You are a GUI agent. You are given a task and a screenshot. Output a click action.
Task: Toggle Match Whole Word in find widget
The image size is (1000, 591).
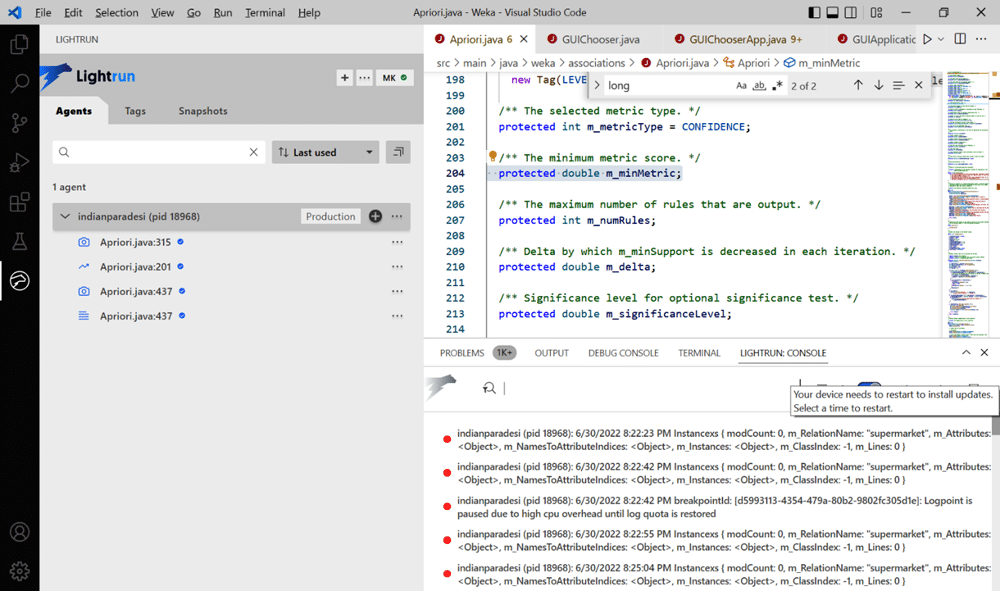pos(759,85)
